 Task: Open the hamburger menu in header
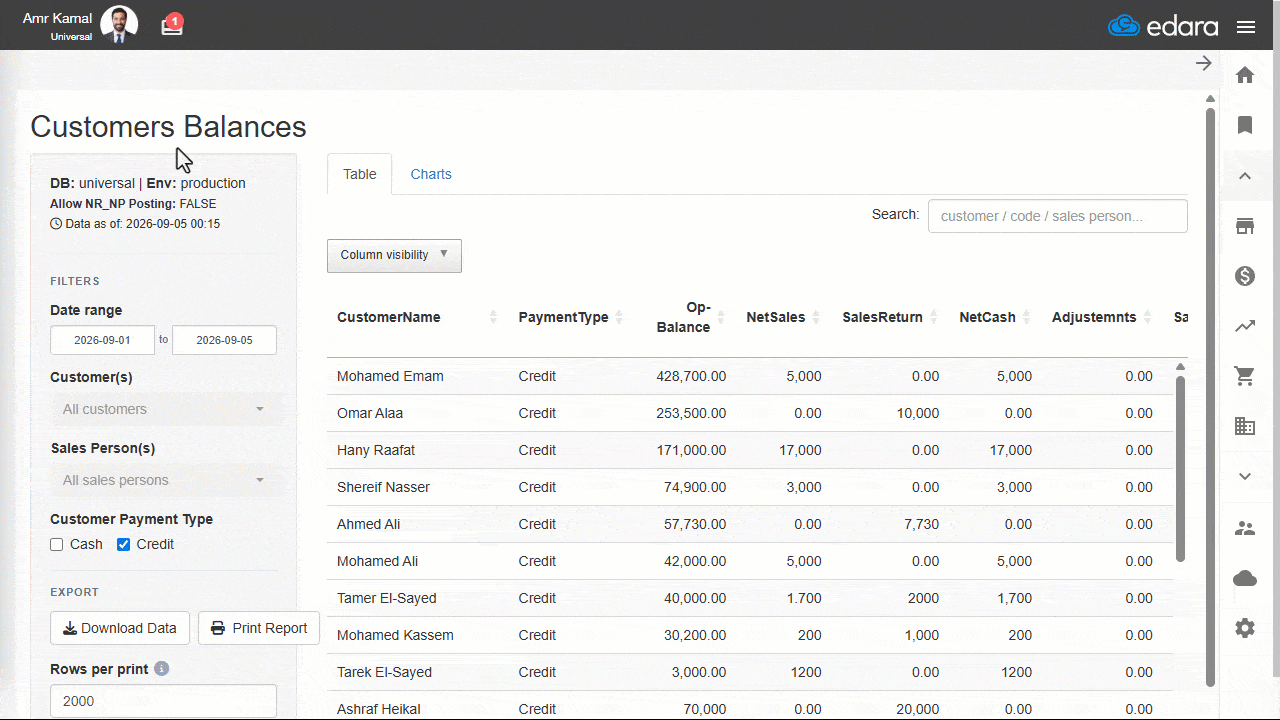1246,27
